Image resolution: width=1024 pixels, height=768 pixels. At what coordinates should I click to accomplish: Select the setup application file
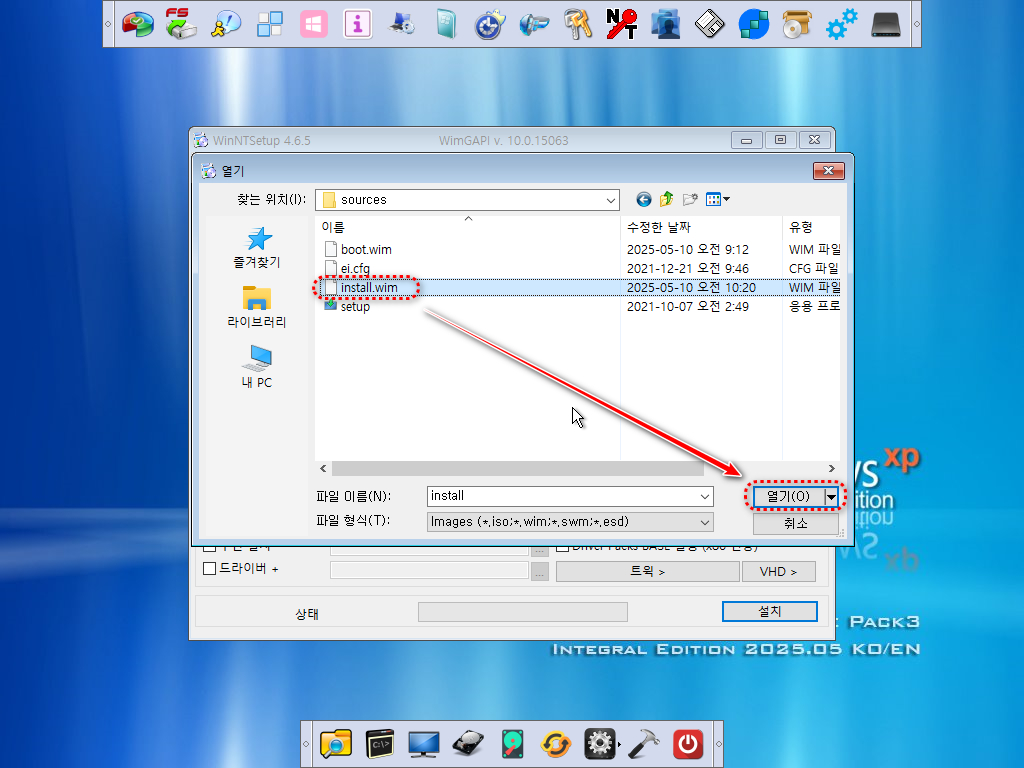pos(355,306)
